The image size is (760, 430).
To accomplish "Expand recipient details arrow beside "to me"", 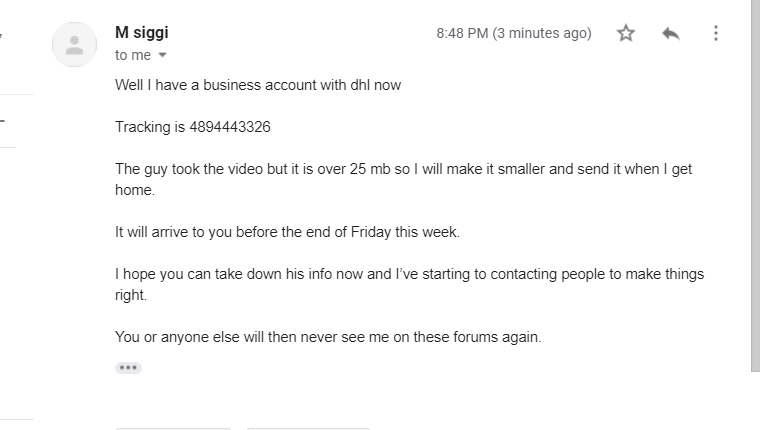I will [x=163, y=55].
